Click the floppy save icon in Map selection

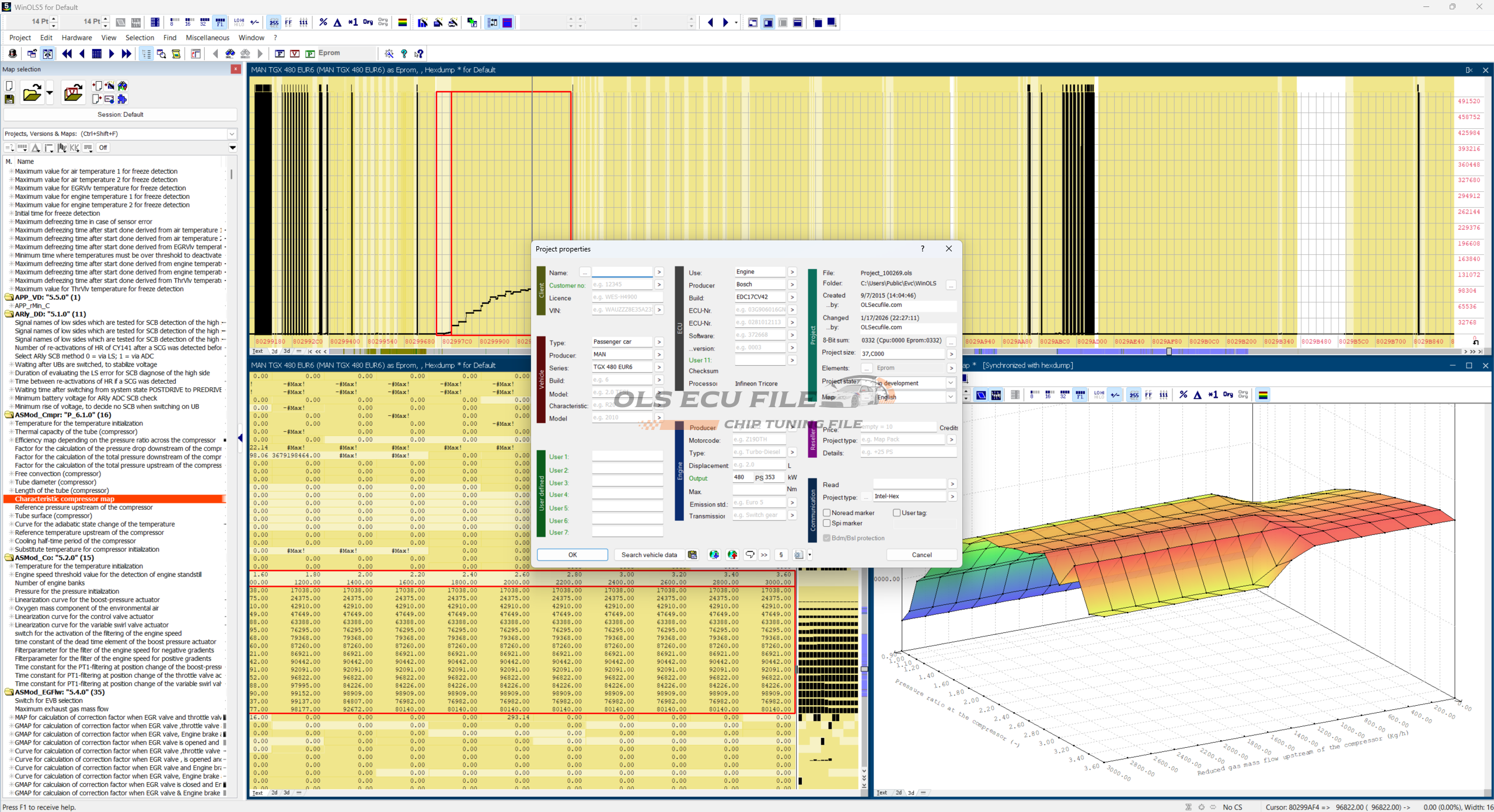(9, 99)
